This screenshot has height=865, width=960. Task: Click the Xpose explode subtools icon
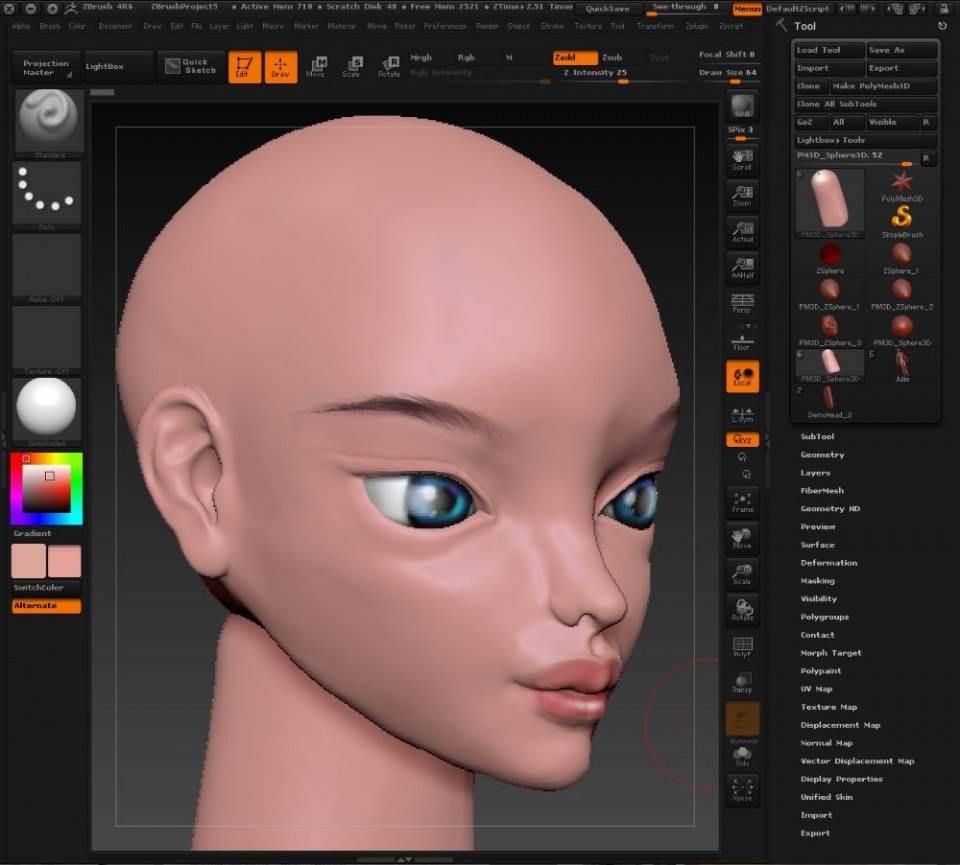click(x=742, y=790)
